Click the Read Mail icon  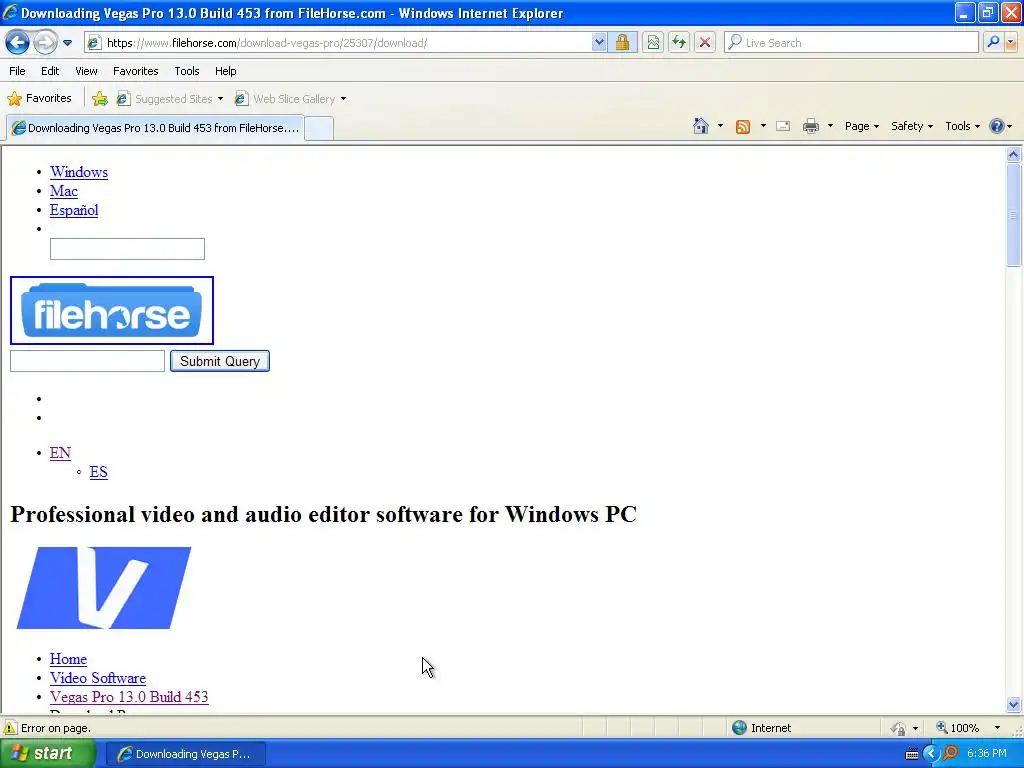(x=783, y=127)
